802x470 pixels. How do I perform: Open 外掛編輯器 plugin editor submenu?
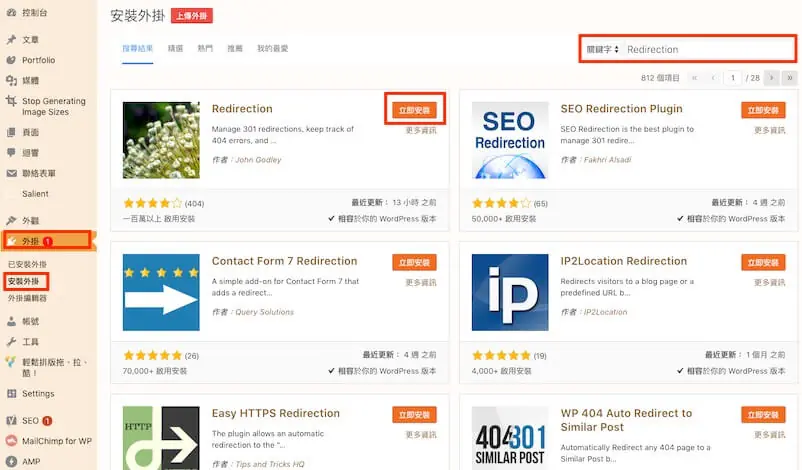(27, 298)
